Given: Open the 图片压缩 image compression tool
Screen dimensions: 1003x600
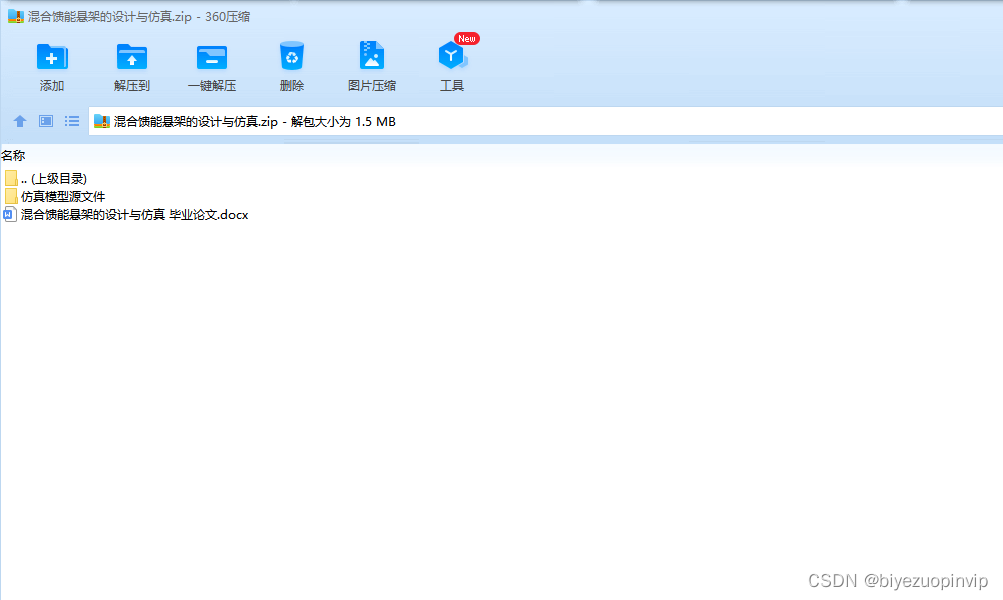Looking at the screenshot, I should [372, 67].
